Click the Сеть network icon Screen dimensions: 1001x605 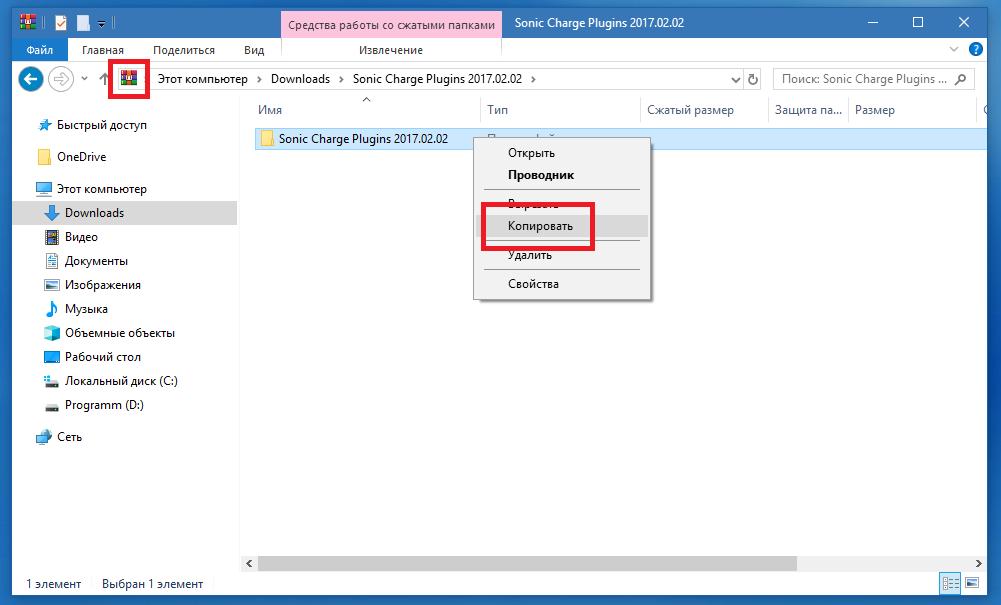44,437
